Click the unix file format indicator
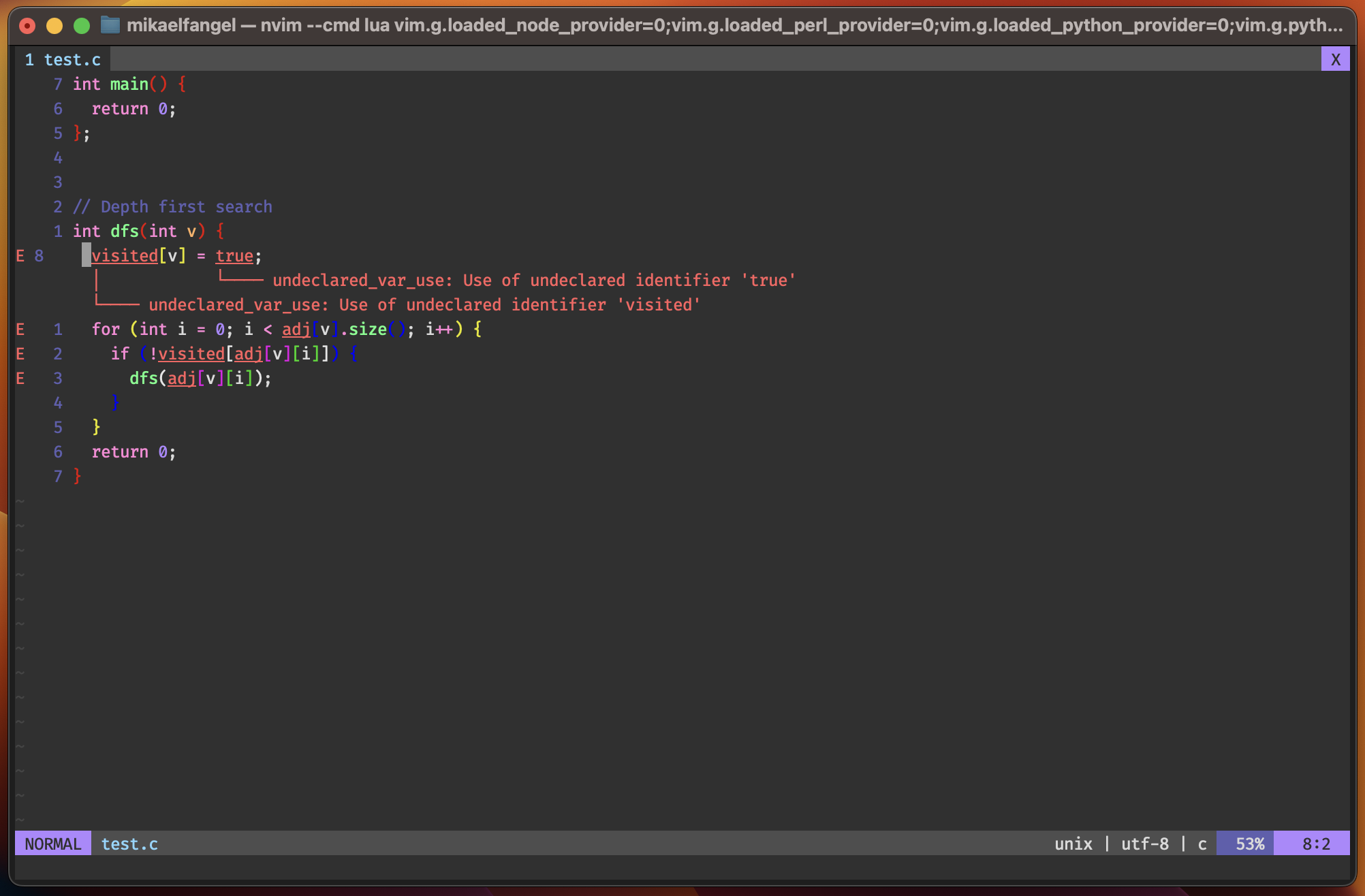 pos(1073,844)
